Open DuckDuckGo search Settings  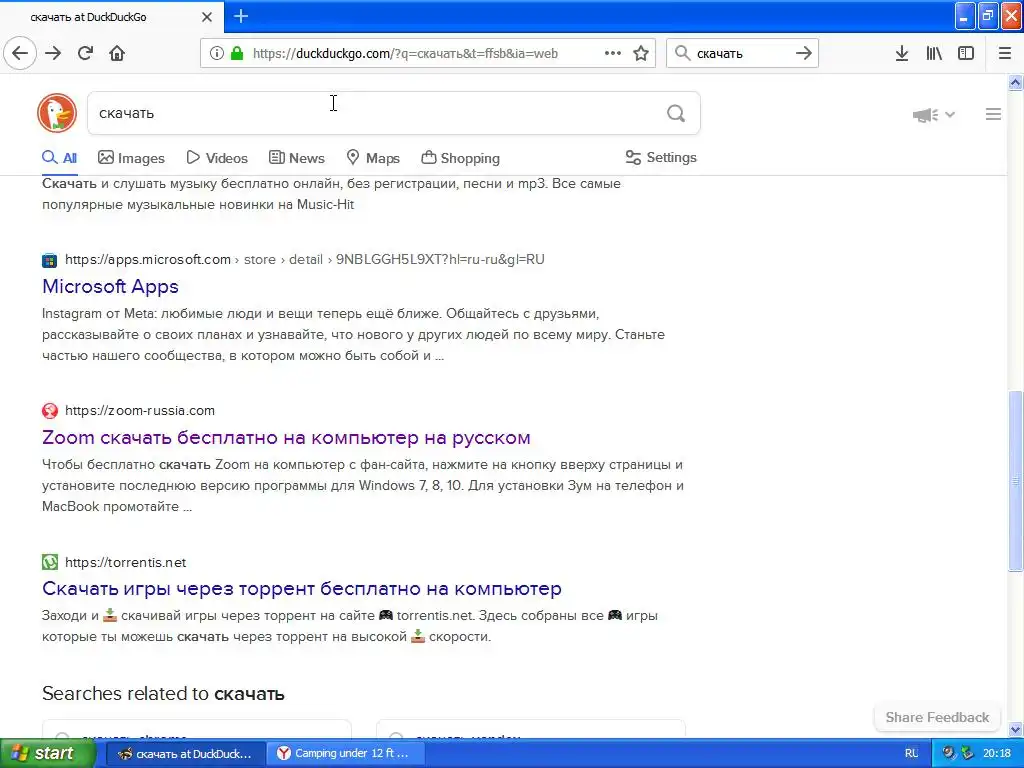(x=661, y=157)
